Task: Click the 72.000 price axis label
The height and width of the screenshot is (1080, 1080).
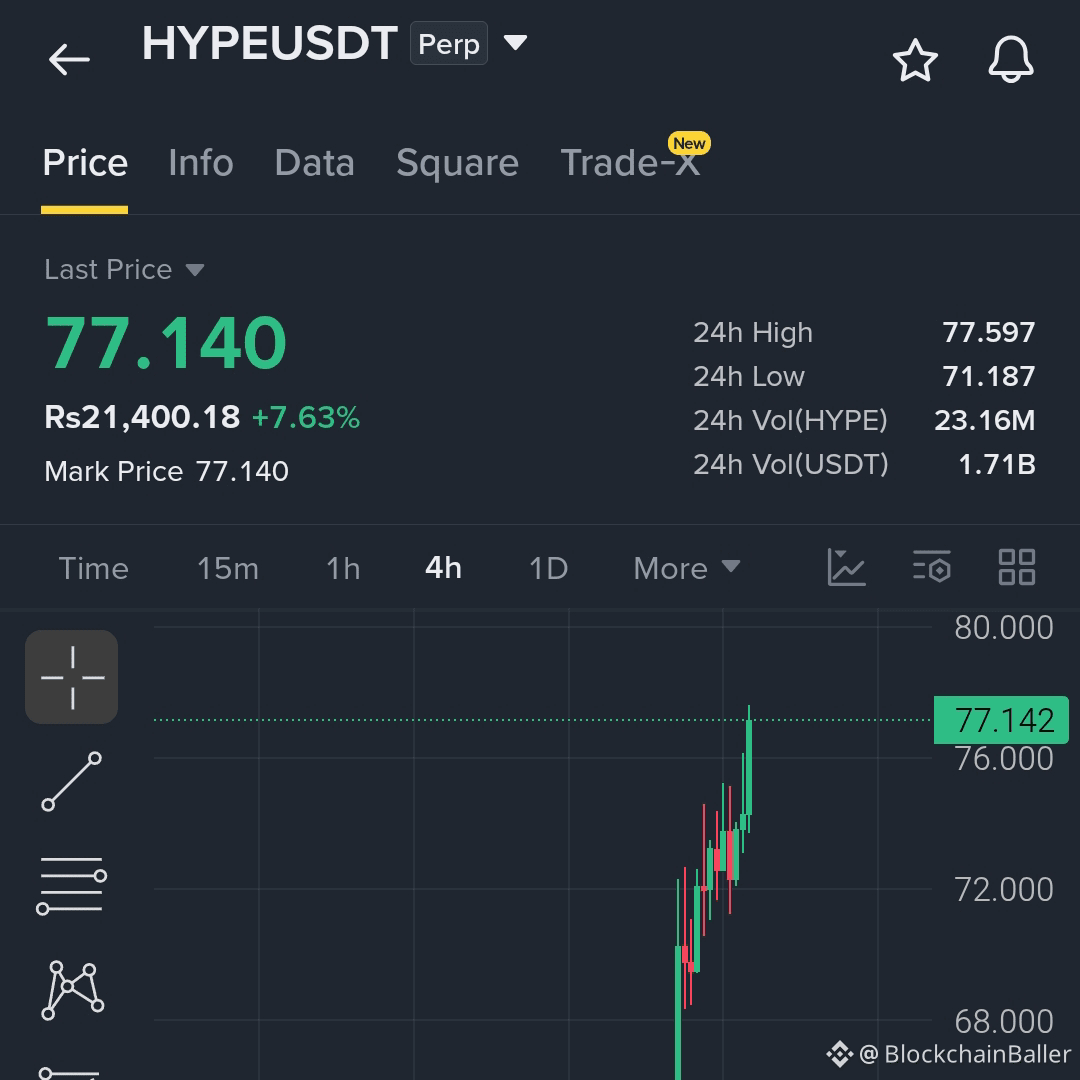Action: (1004, 890)
